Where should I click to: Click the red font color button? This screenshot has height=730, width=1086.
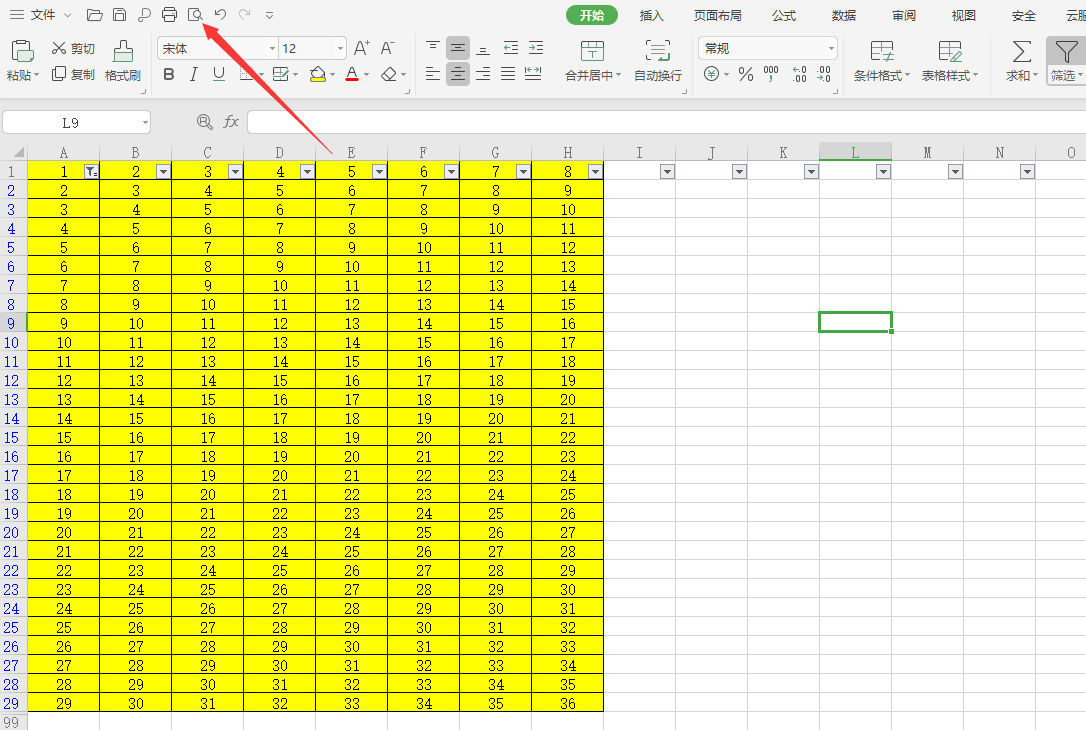pyautogui.click(x=352, y=74)
